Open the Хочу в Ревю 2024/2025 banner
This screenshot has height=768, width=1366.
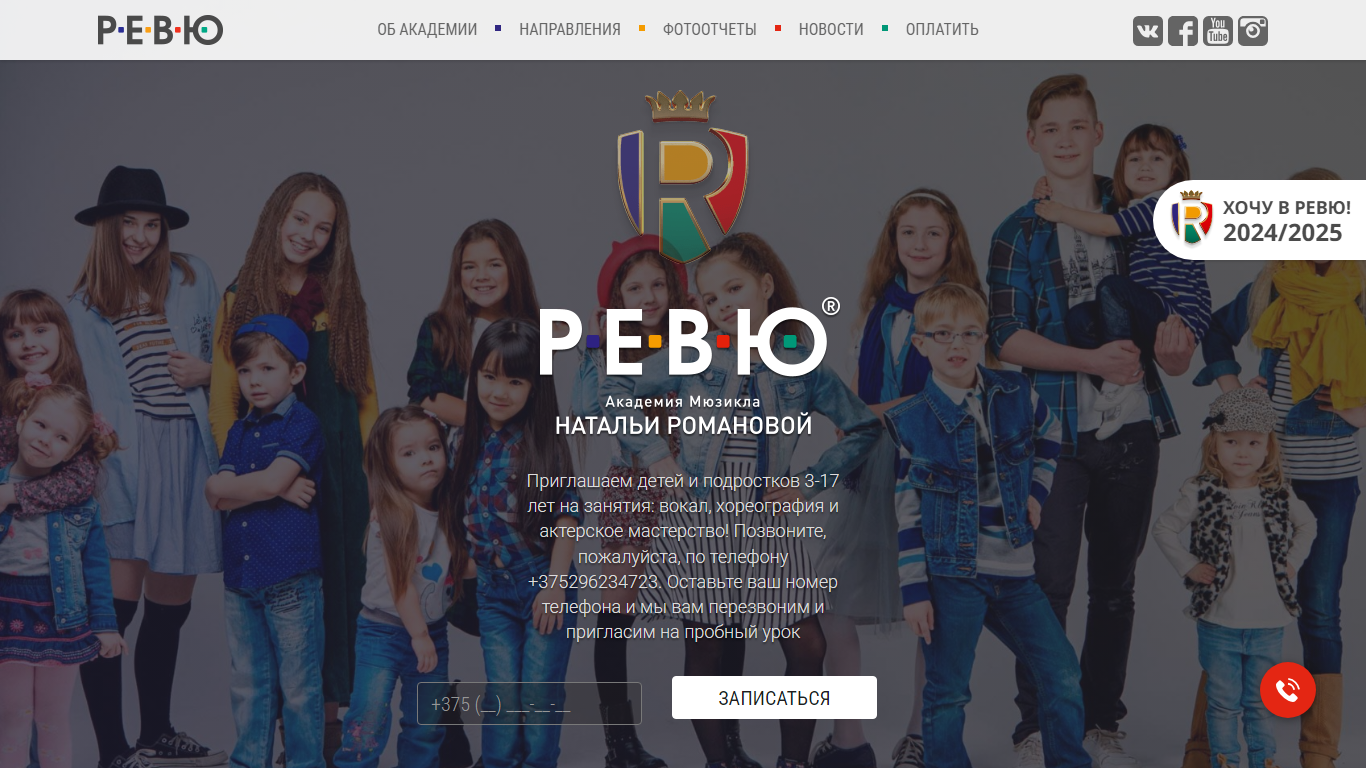pyautogui.click(x=1260, y=220)
